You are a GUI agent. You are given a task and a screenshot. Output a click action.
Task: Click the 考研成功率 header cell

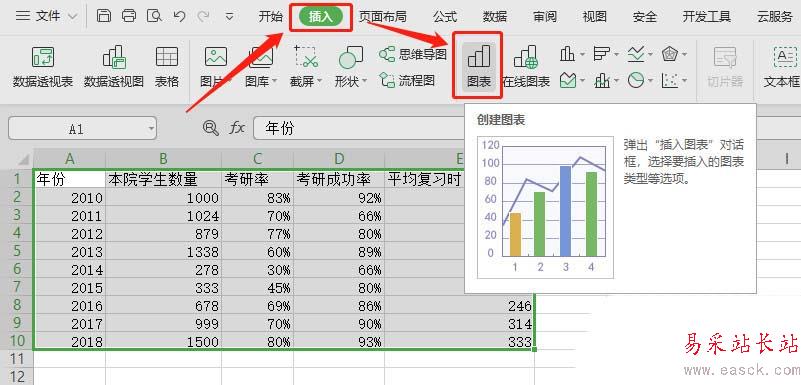[x=339, y=179]
